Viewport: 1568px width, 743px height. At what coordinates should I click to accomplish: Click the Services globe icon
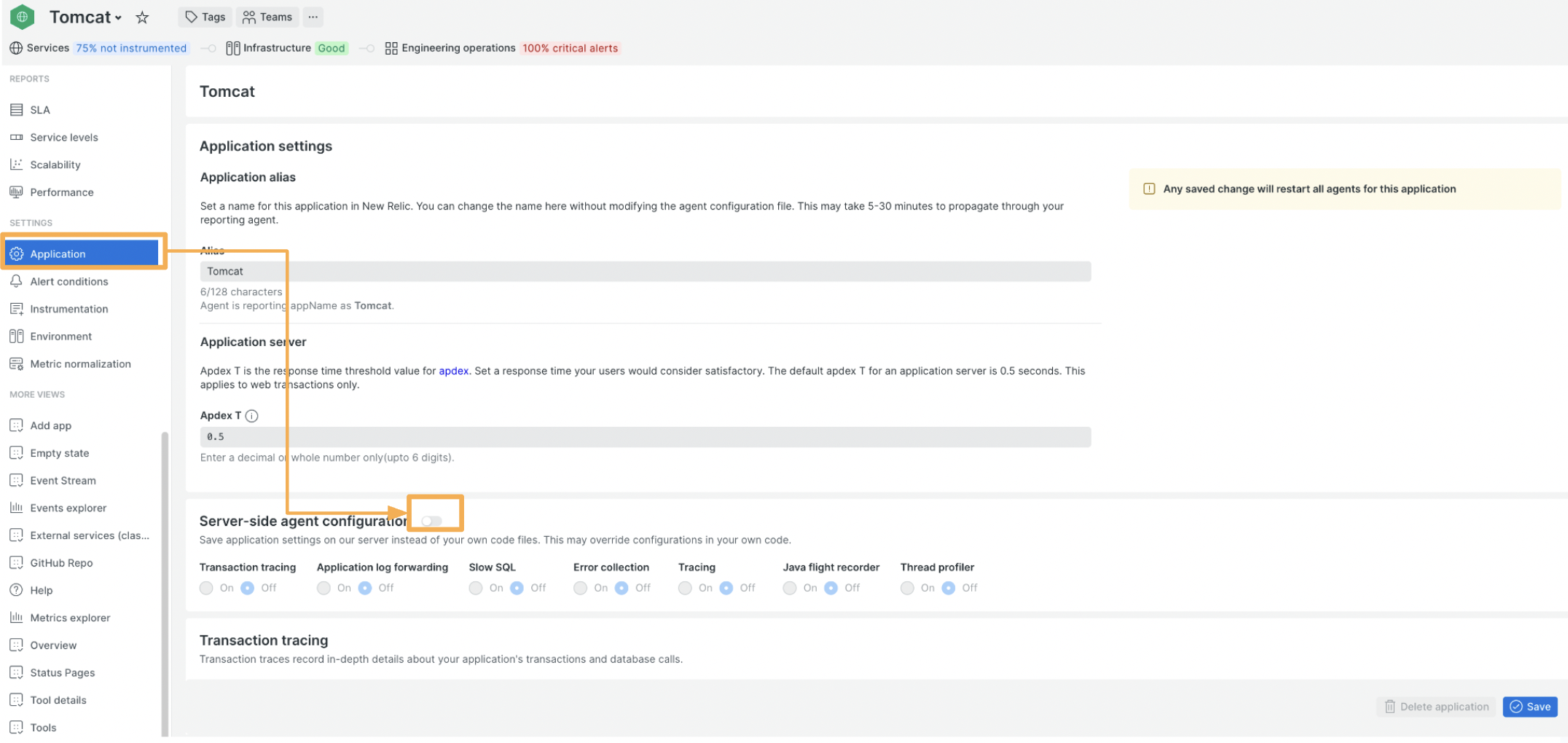coord(16,48)
